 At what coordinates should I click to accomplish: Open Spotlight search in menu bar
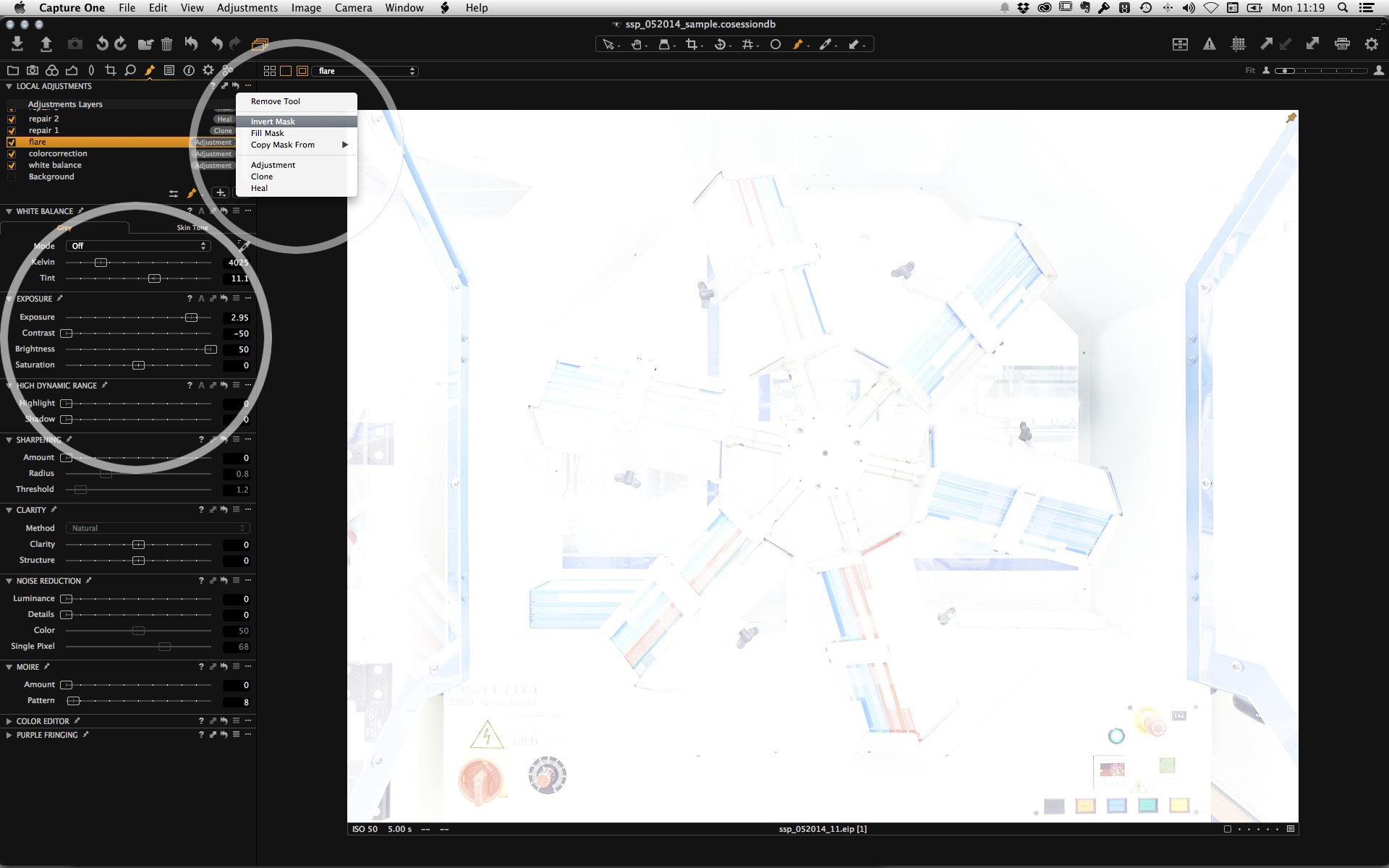click(x=1343, y=8)
